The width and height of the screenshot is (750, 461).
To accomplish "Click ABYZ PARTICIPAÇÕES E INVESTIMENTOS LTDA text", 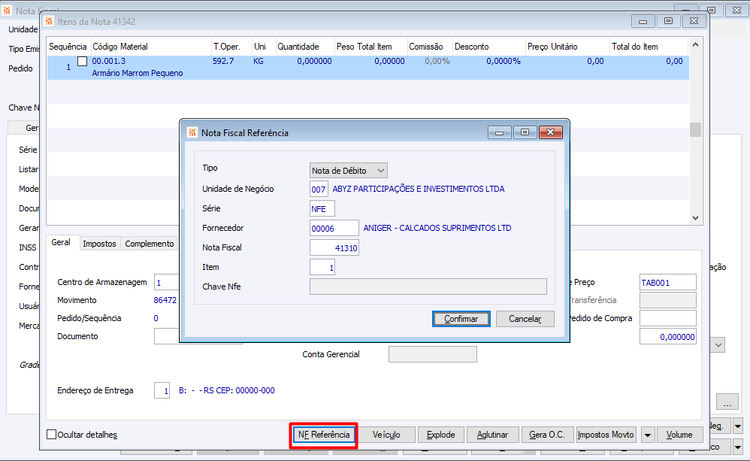I will tap(419, 189).
